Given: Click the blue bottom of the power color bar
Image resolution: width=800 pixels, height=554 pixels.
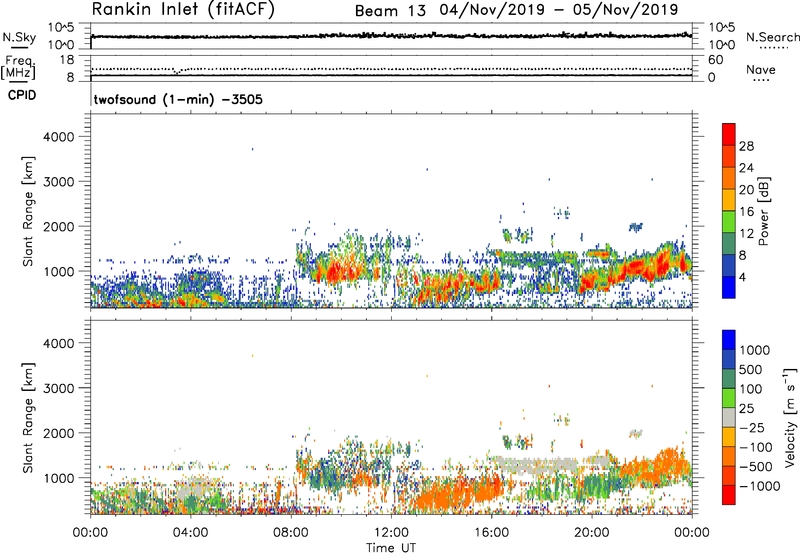Looking at the screenshot, I should click(729, 287).
